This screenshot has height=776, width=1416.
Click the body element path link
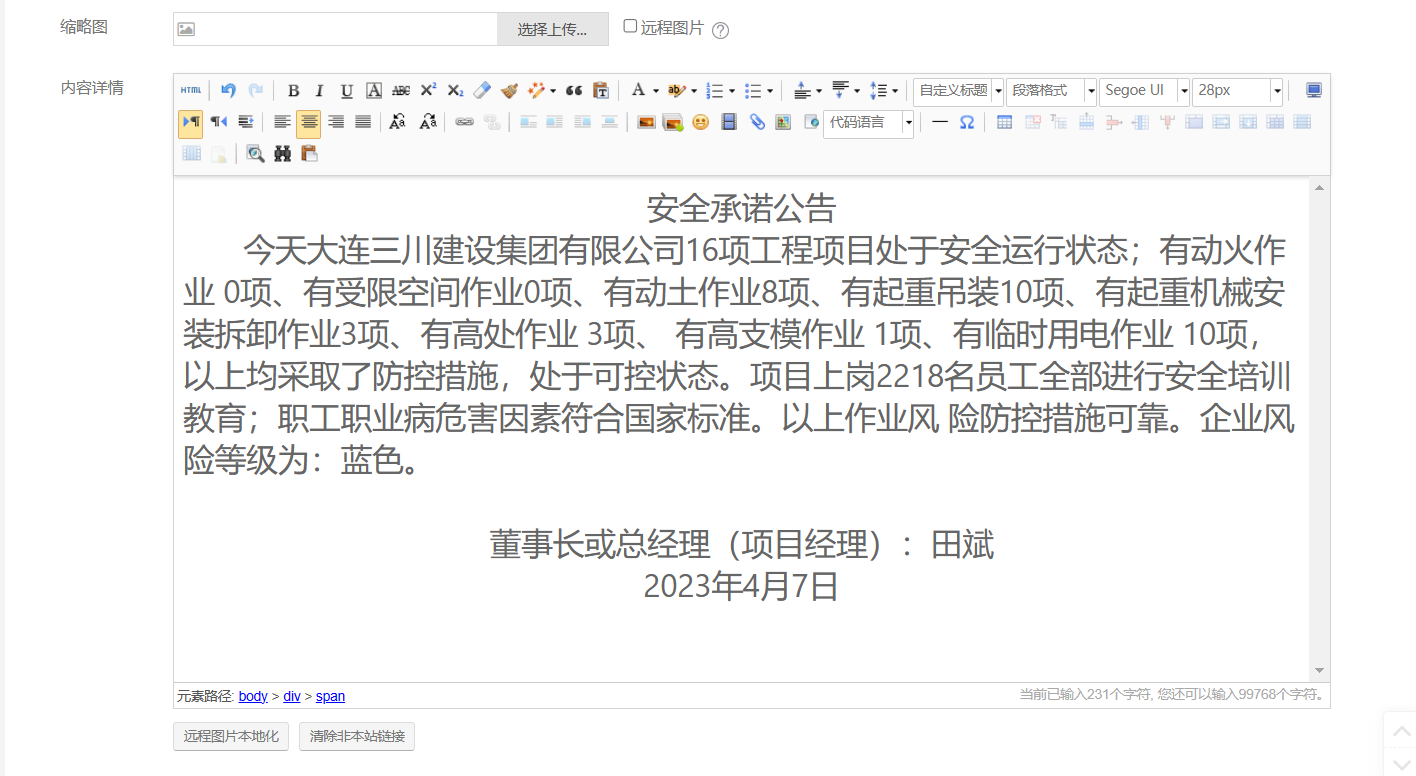253,696
